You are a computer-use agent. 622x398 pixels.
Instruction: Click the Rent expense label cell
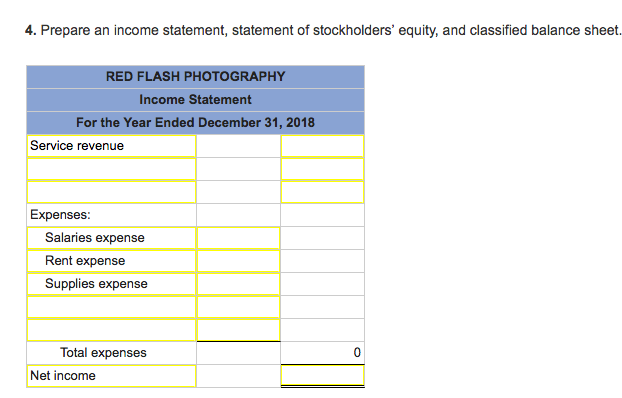(111, 261)
